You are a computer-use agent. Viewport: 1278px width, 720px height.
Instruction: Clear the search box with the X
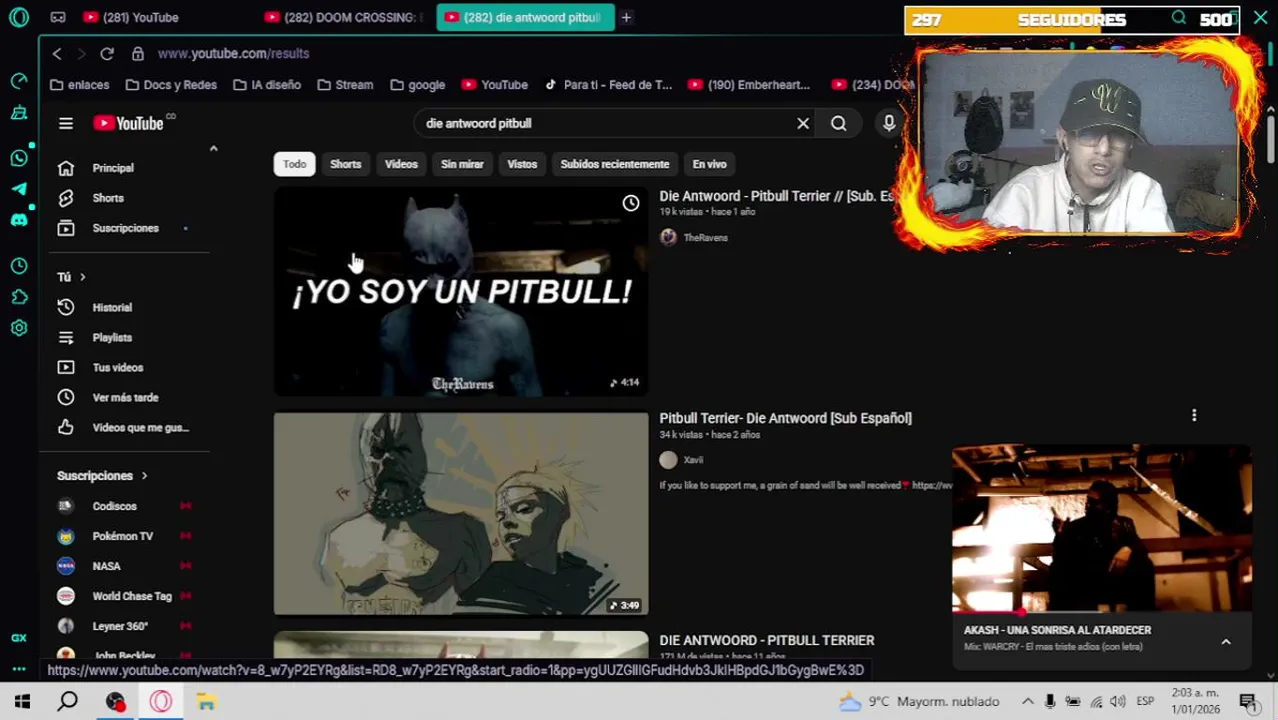click(803, 123)
